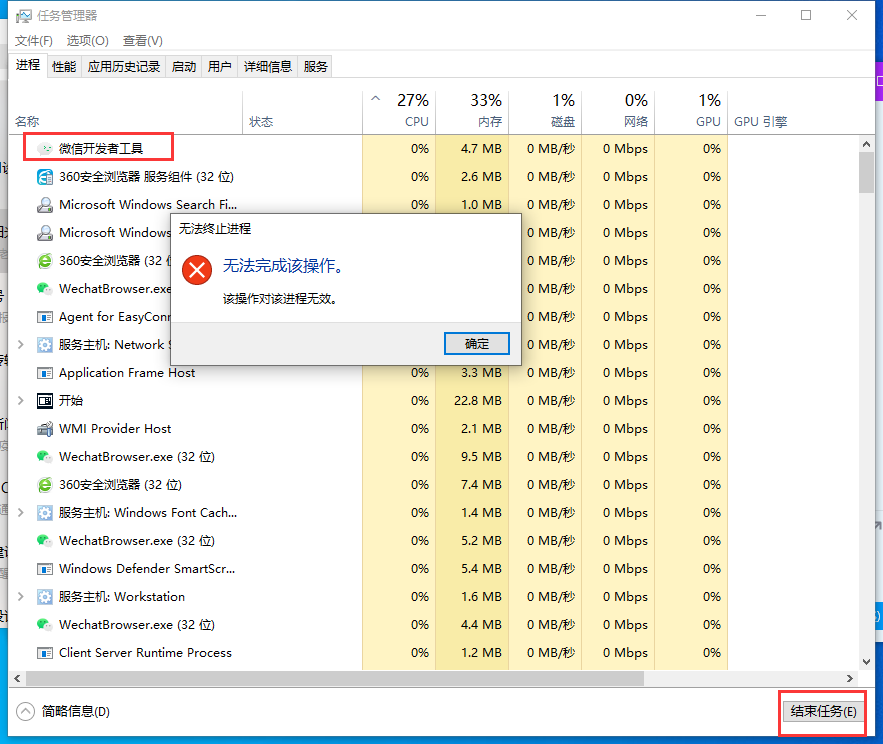
Task: Click the WechatBrowser.exe icon with 5.2 MB memory
Action: [44, 541]
